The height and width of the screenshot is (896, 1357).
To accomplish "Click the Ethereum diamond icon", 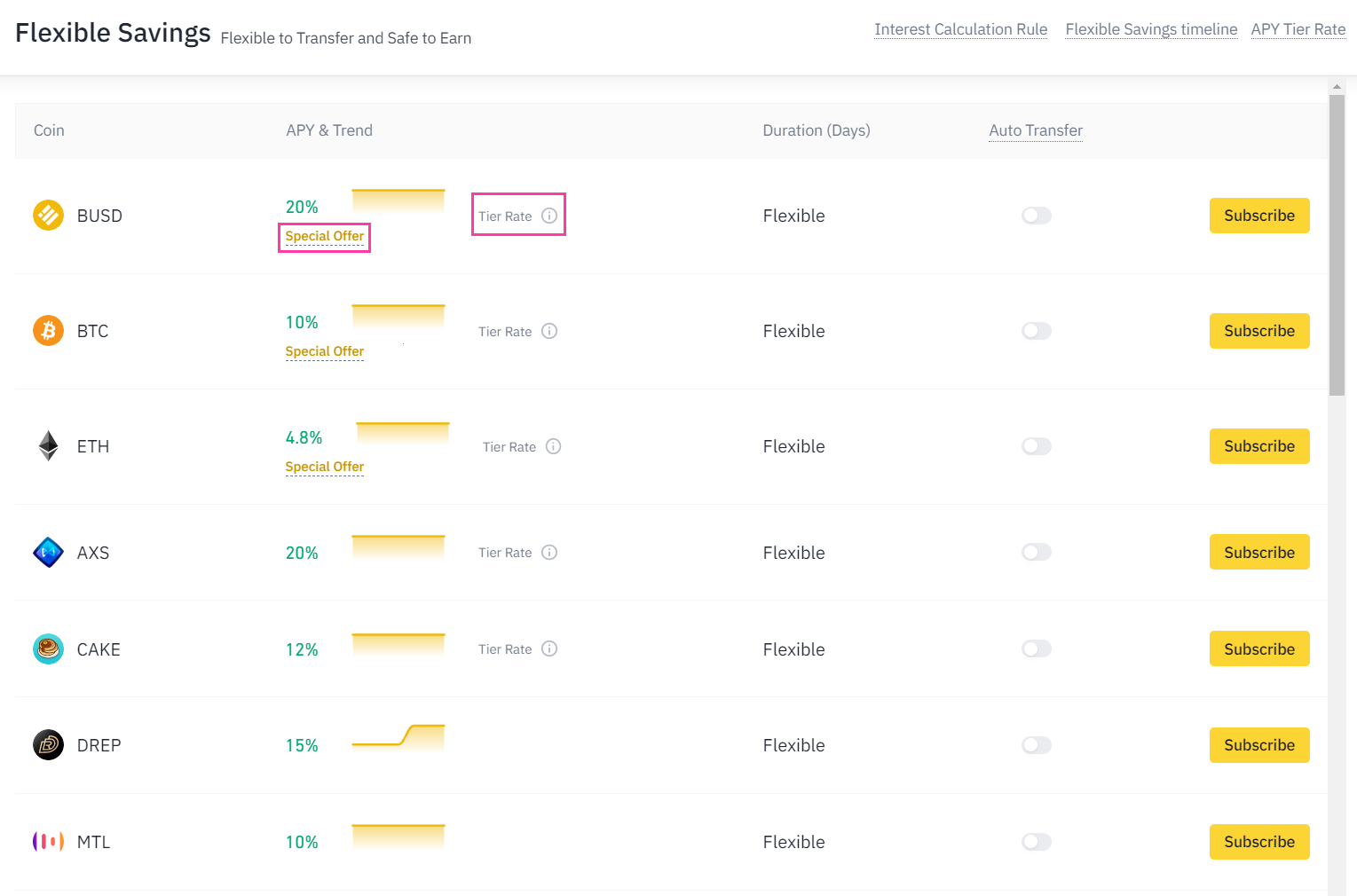I will [48, 446].
